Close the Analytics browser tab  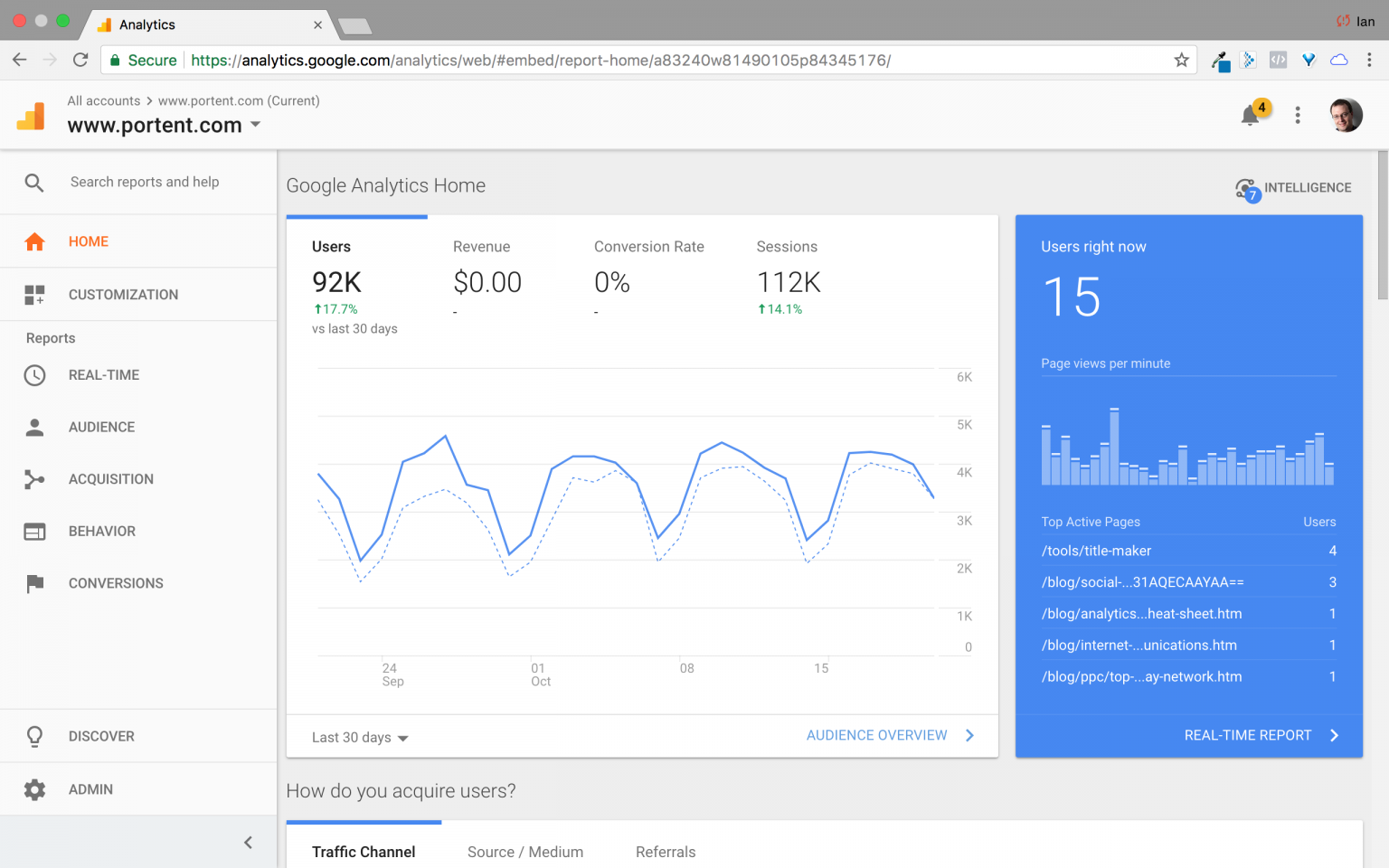[317, 25]
